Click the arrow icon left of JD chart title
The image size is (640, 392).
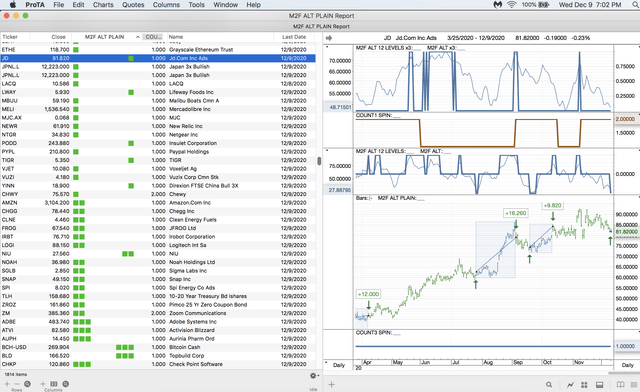(329, 38)
